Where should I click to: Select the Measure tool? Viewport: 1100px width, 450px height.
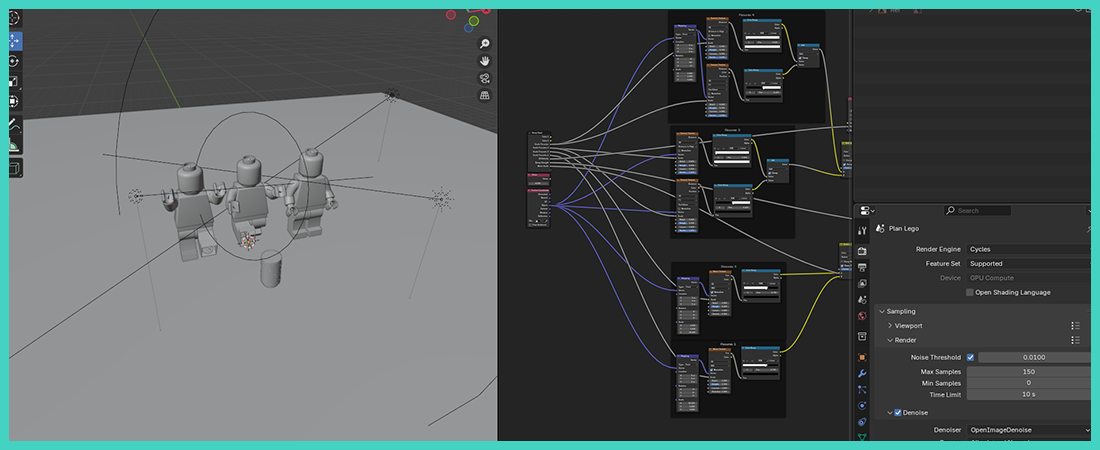point(15,146)
